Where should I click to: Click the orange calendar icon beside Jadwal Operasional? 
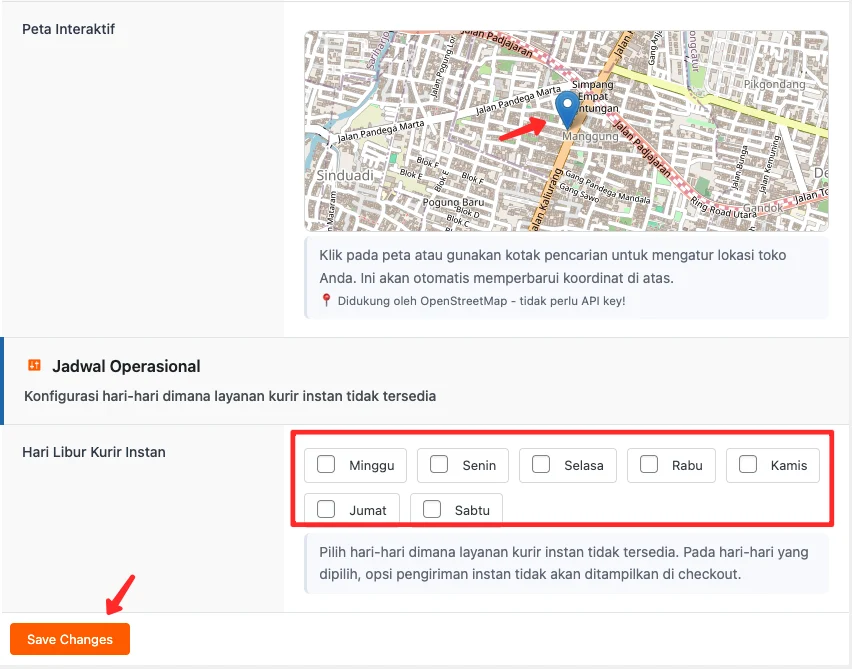(37, 366)
